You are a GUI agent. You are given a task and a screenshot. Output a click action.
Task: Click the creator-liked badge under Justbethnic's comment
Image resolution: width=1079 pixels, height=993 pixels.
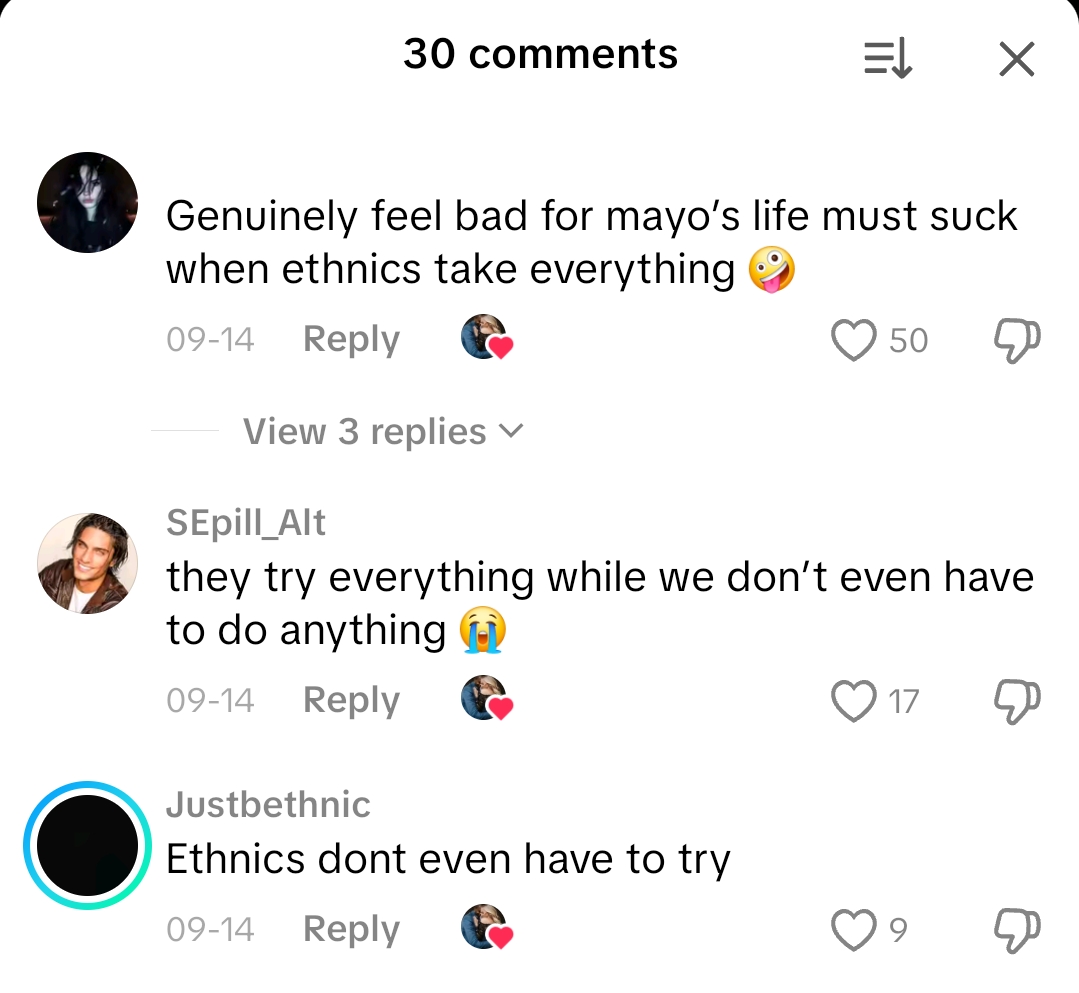coord(486,929)
